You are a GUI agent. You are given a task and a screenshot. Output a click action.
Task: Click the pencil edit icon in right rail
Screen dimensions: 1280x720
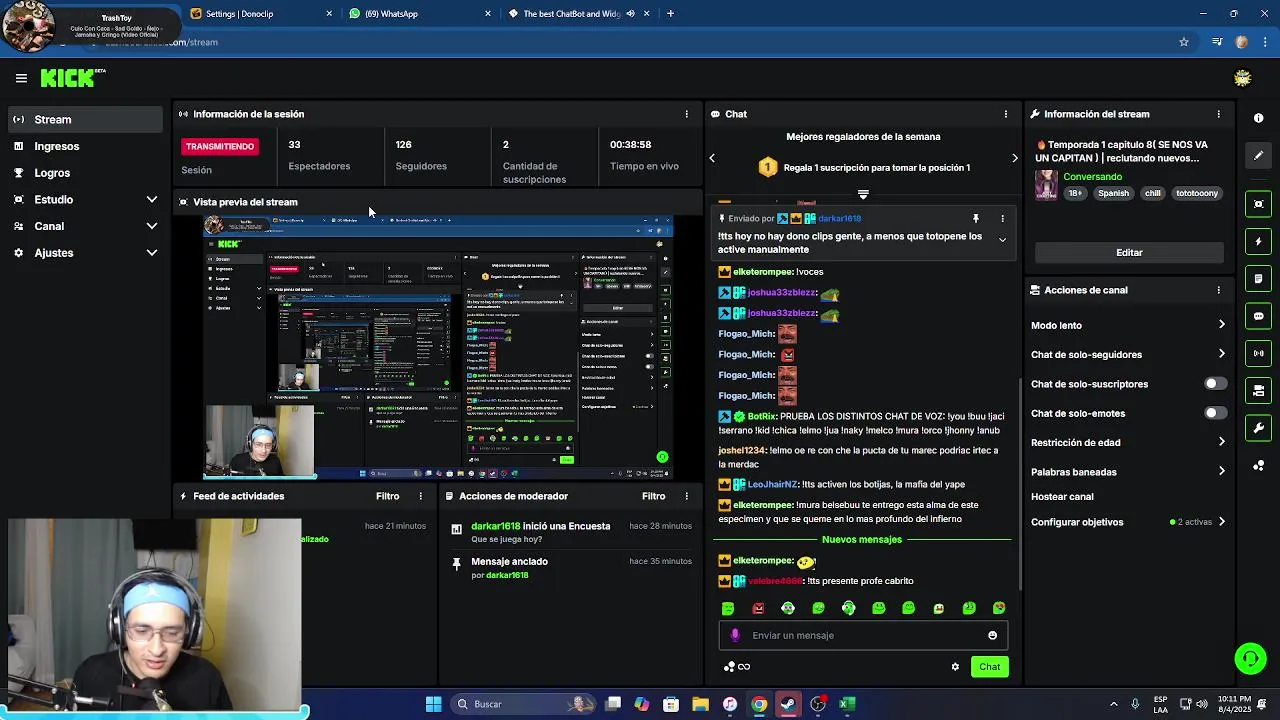click(x=1258, y=156)
